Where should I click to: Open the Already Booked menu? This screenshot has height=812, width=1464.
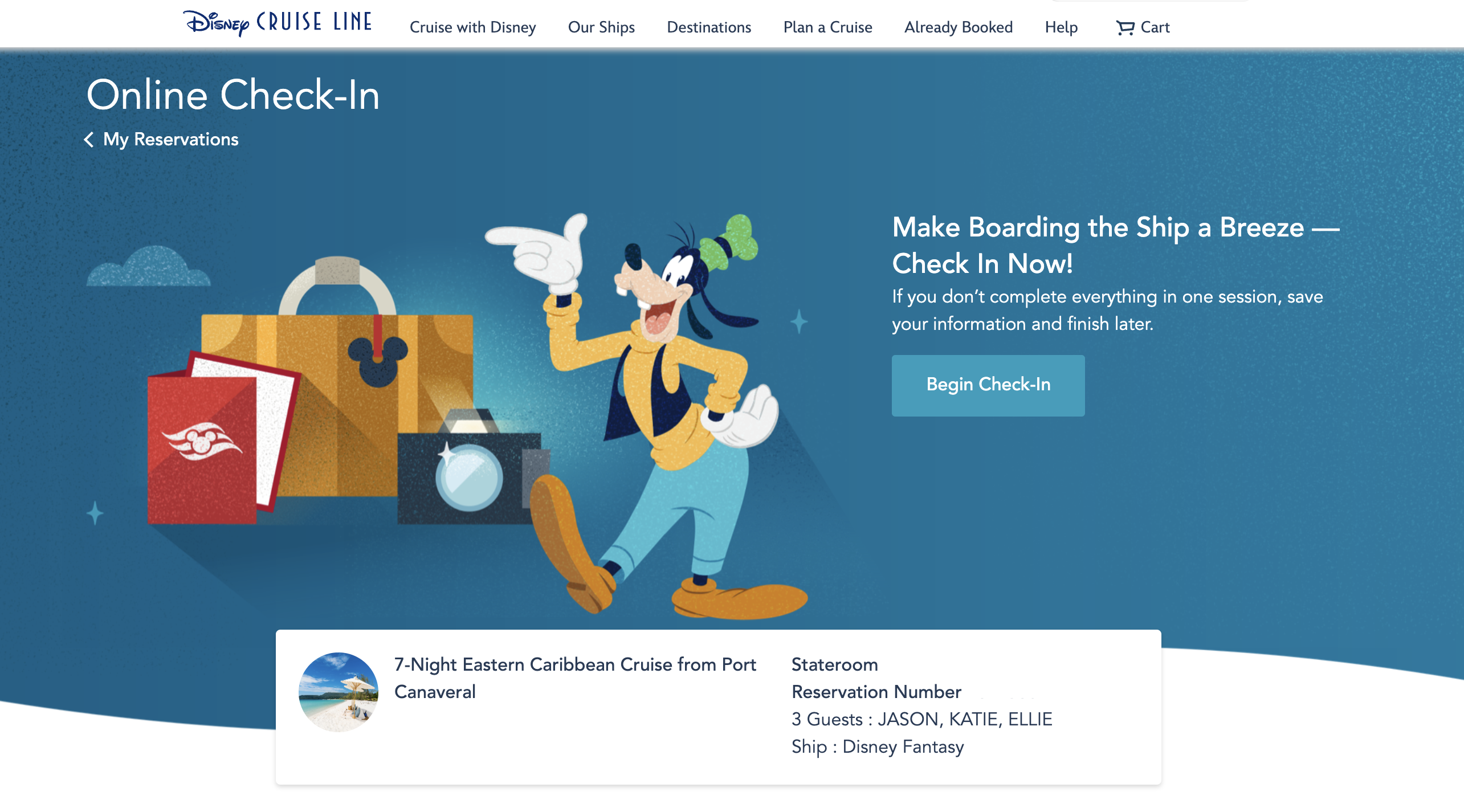(x=959, y=27)
